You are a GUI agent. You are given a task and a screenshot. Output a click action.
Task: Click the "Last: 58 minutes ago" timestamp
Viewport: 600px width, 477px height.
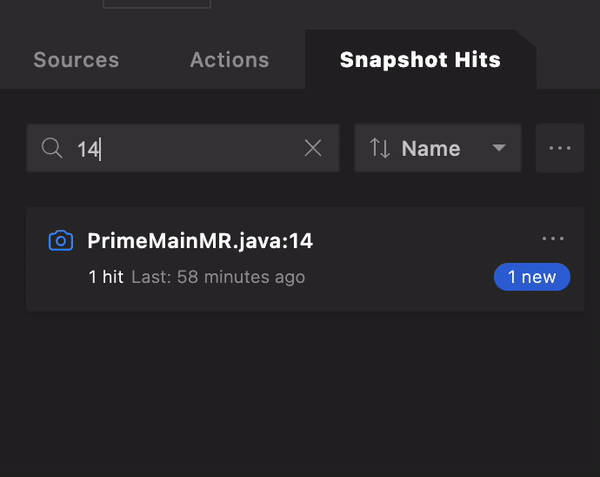coord(218,277)
